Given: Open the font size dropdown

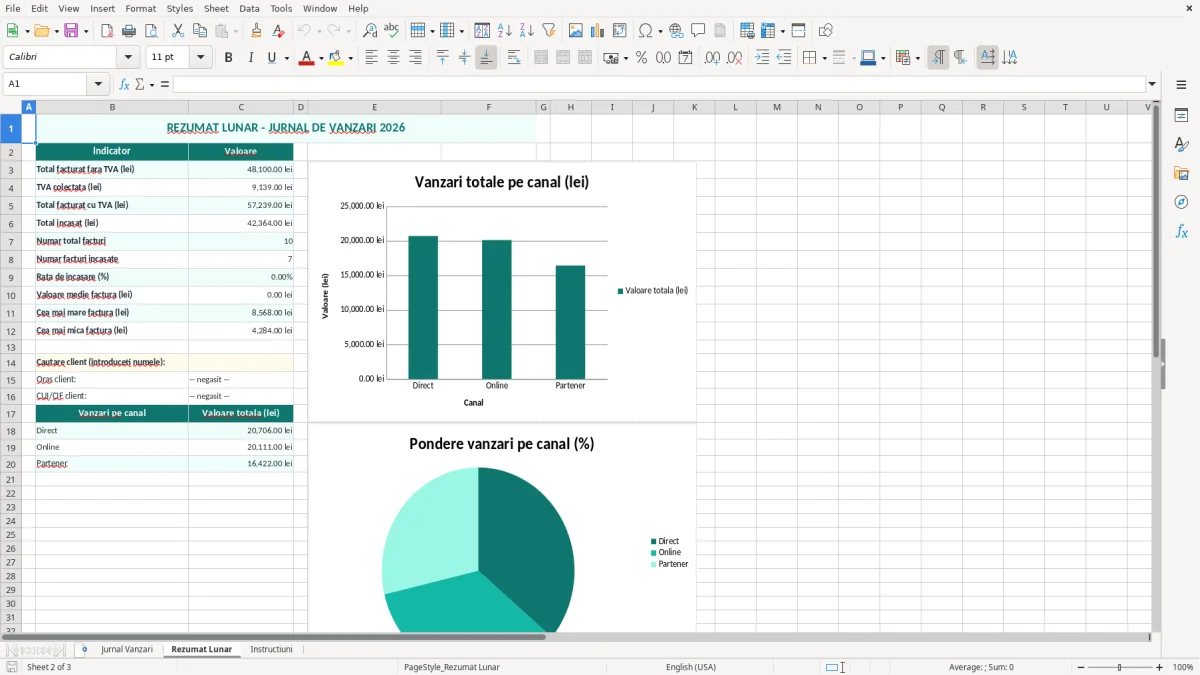Looking at the screenshot, I should tap(201, 58).
